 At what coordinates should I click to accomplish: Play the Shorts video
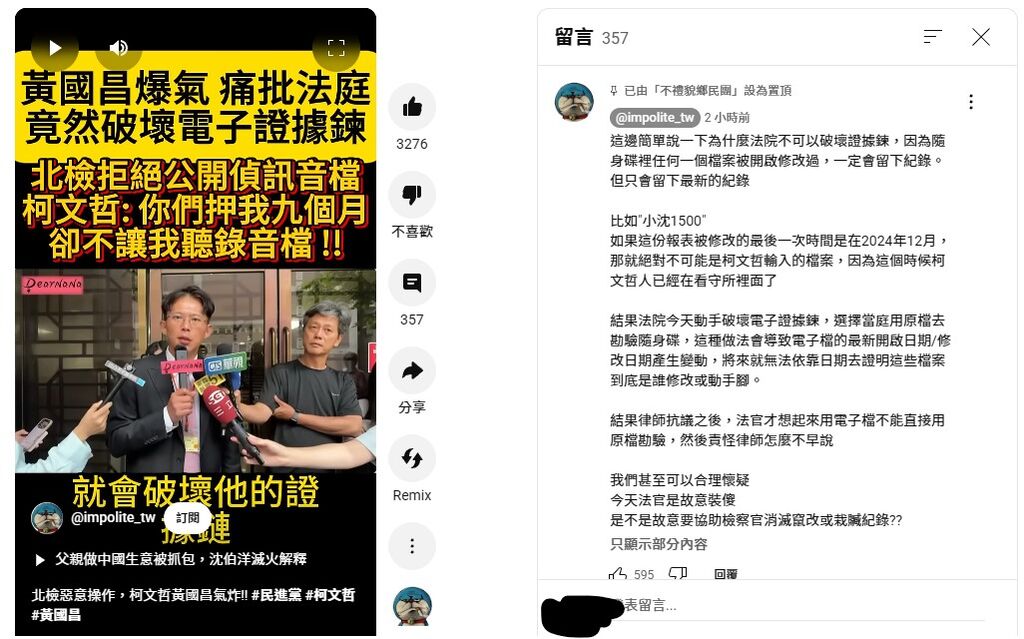(55, 47)
